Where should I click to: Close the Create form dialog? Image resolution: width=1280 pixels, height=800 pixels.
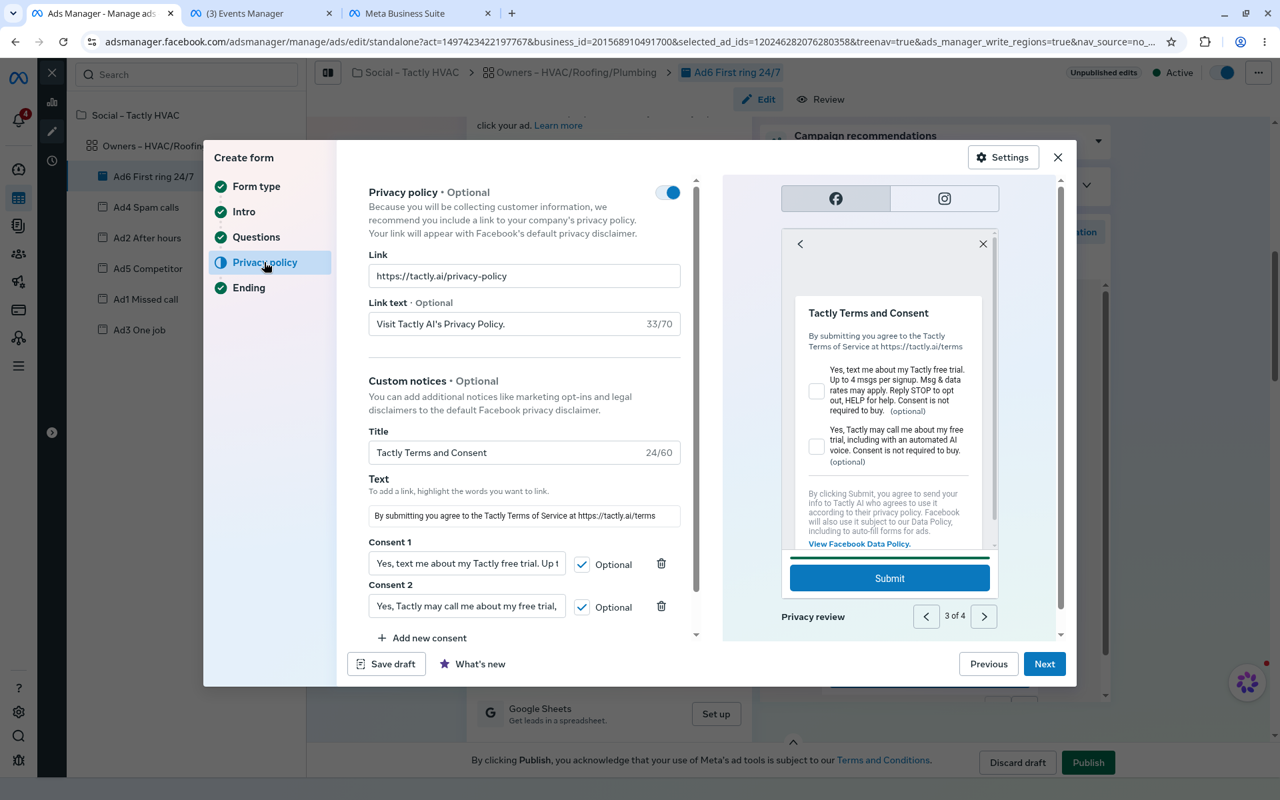1058,157
